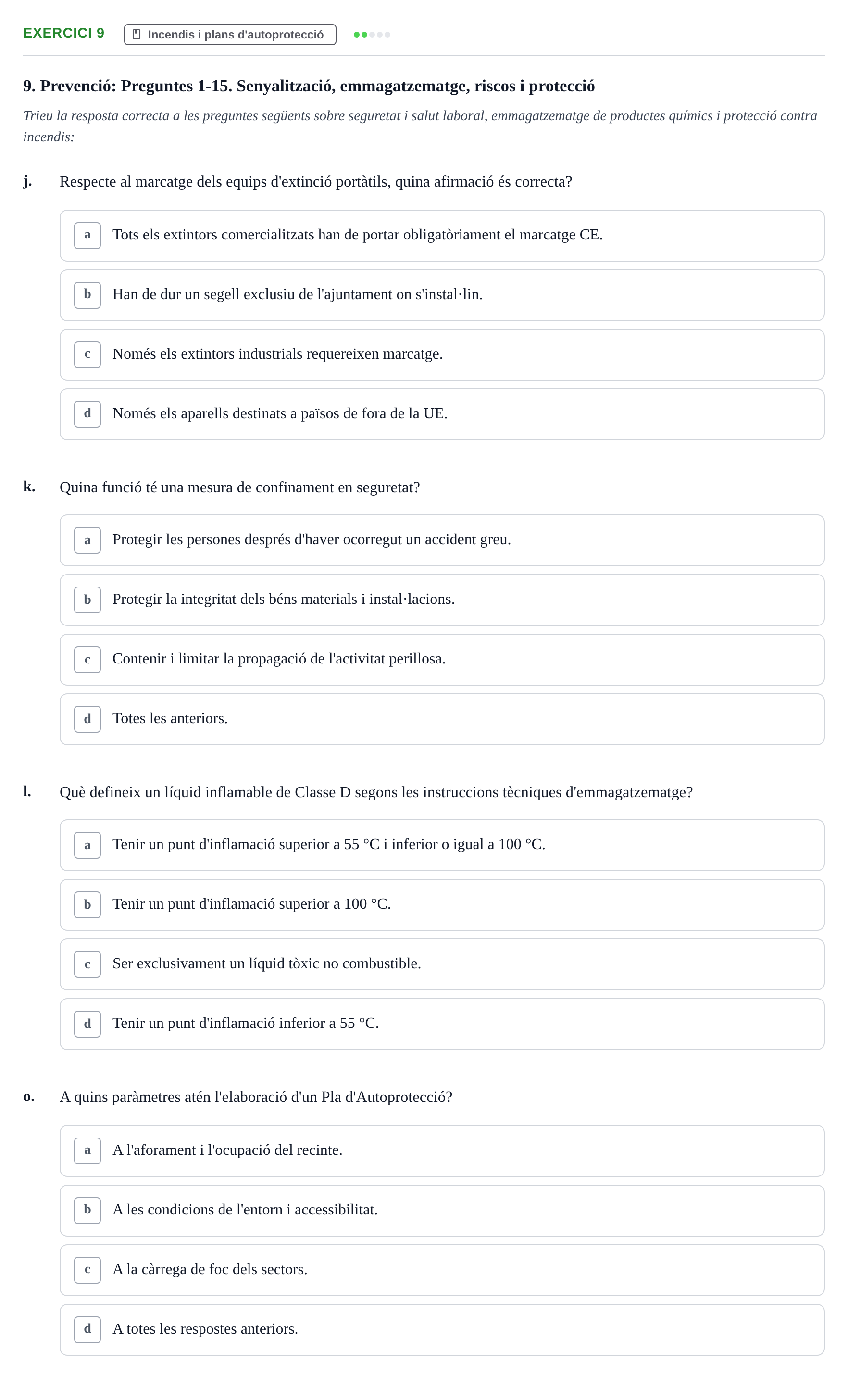
Task: Choose 'condicions de l'entorn i accessibilitat' answer
Action: tap(442, 1211)
